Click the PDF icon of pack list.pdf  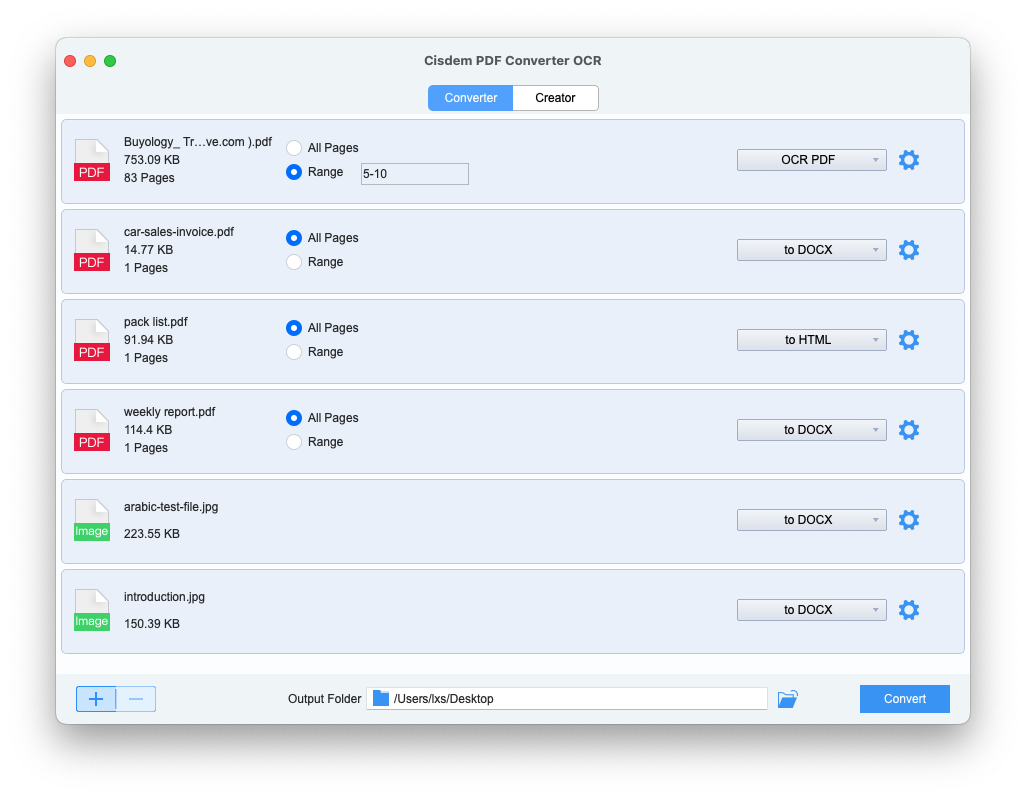point(92,339)
